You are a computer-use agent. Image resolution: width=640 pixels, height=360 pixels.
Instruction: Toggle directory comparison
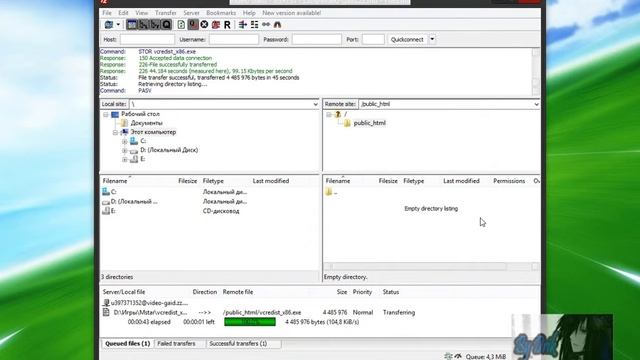[x=254, y=25]
